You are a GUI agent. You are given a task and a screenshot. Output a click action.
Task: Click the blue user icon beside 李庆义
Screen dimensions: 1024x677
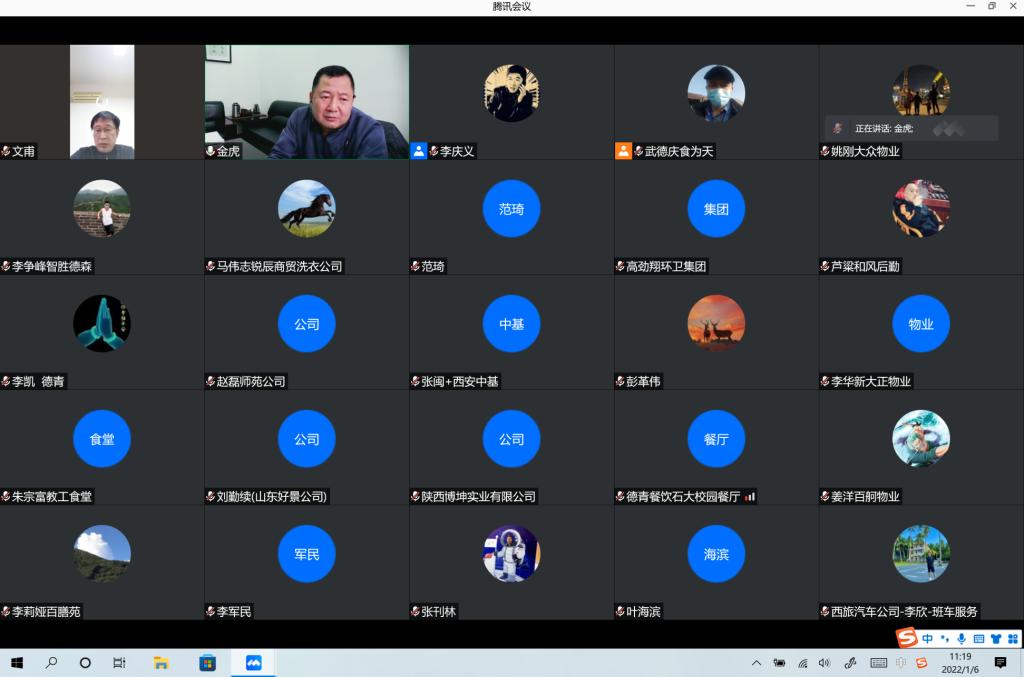click(418, 151)
